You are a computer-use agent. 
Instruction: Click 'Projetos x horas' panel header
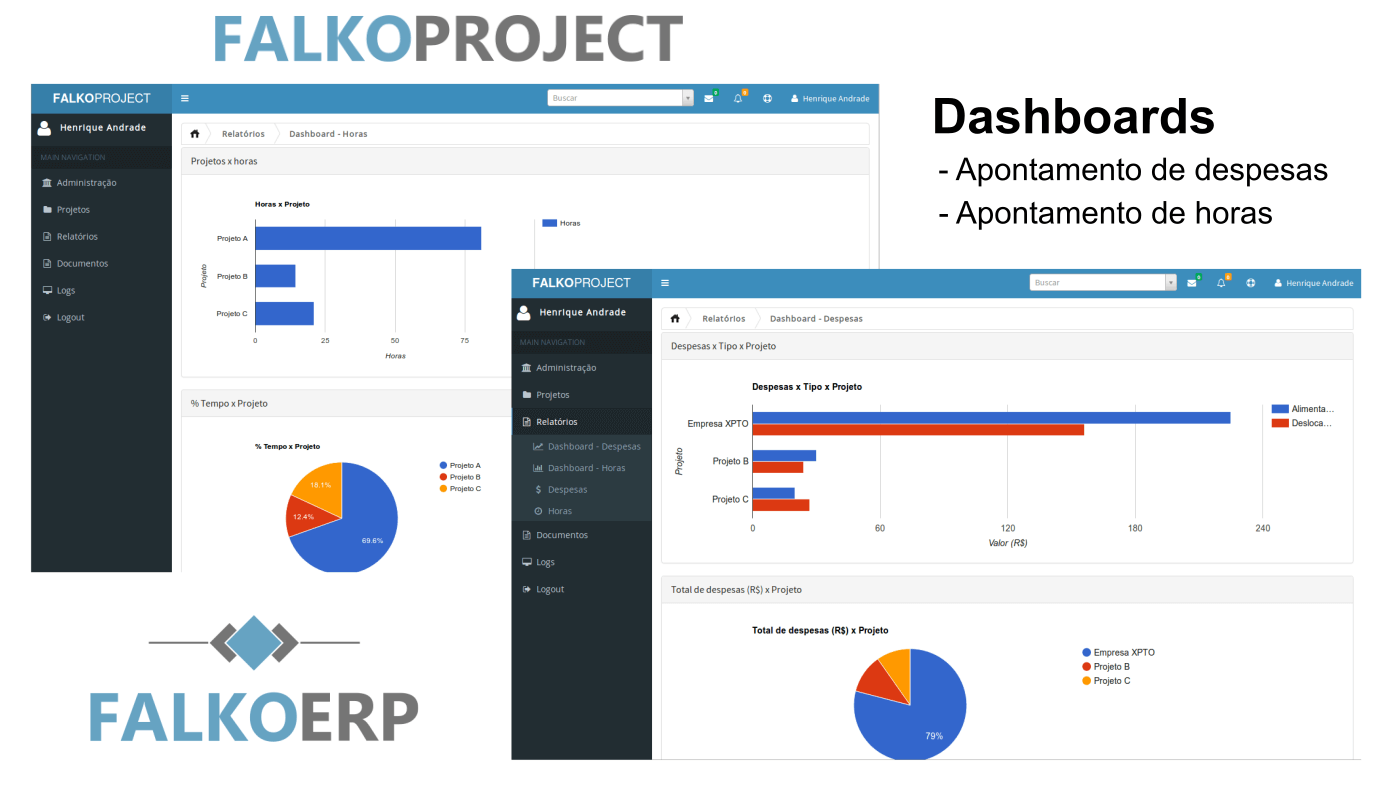(525, 161)
